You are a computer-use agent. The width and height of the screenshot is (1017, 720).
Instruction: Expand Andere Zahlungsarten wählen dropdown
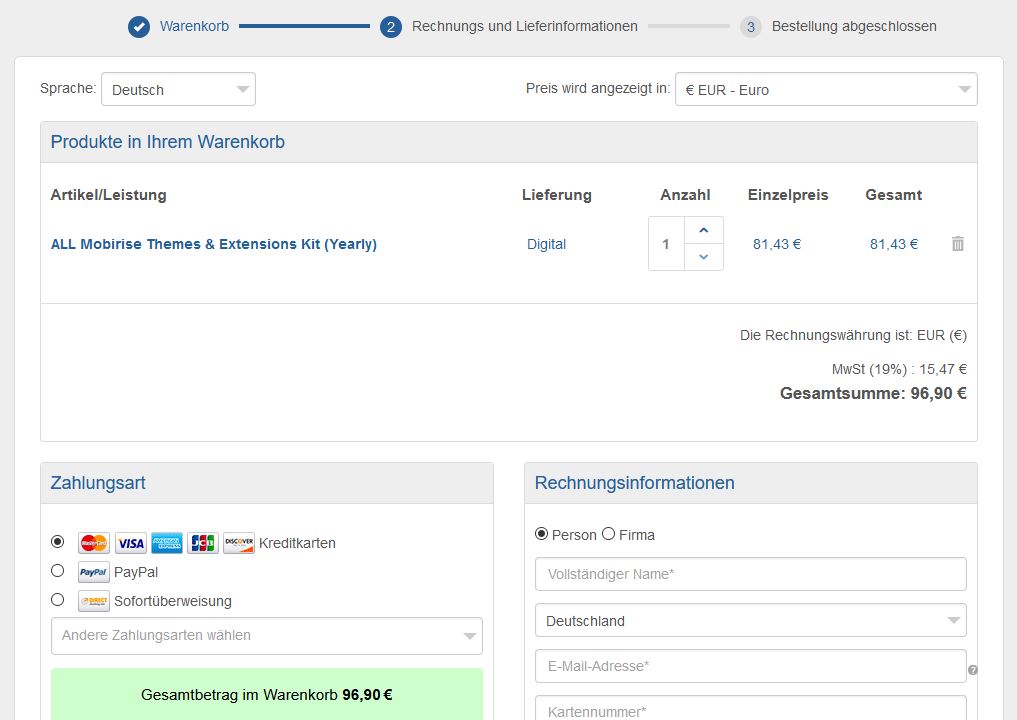(266, 636)
